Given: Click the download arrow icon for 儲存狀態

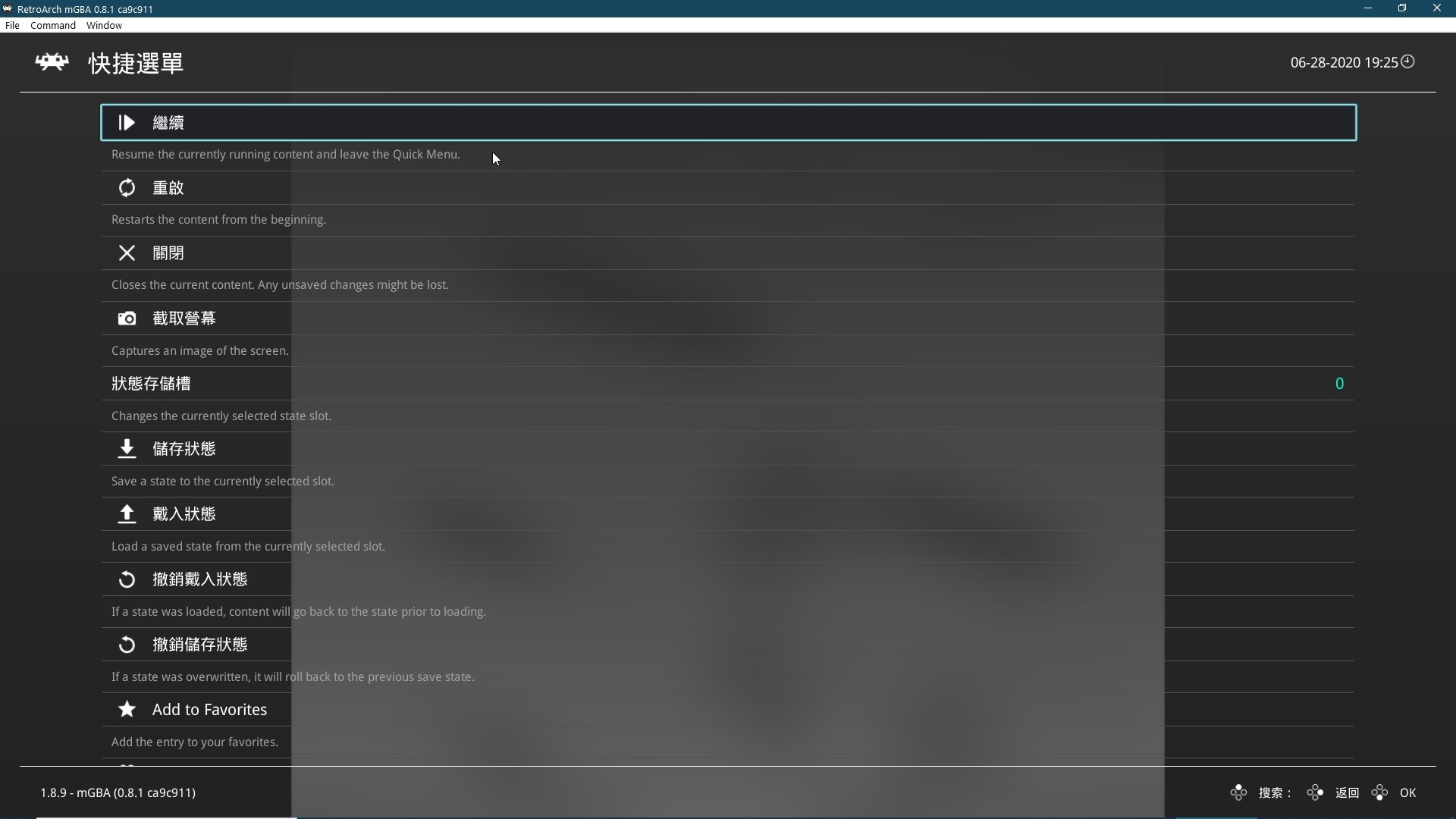Looking at the screenshot, I should (x=127, y=449).
